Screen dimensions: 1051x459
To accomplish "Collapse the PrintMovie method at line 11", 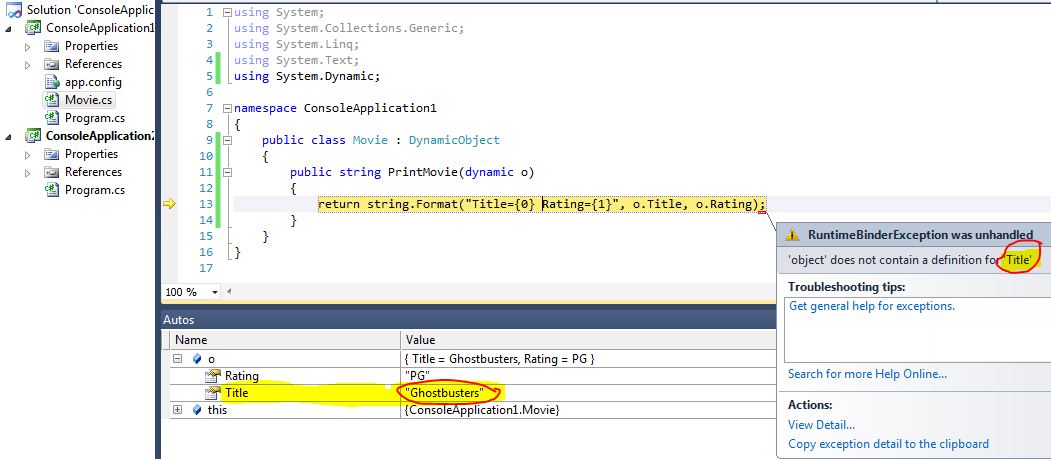I will 227,172.
